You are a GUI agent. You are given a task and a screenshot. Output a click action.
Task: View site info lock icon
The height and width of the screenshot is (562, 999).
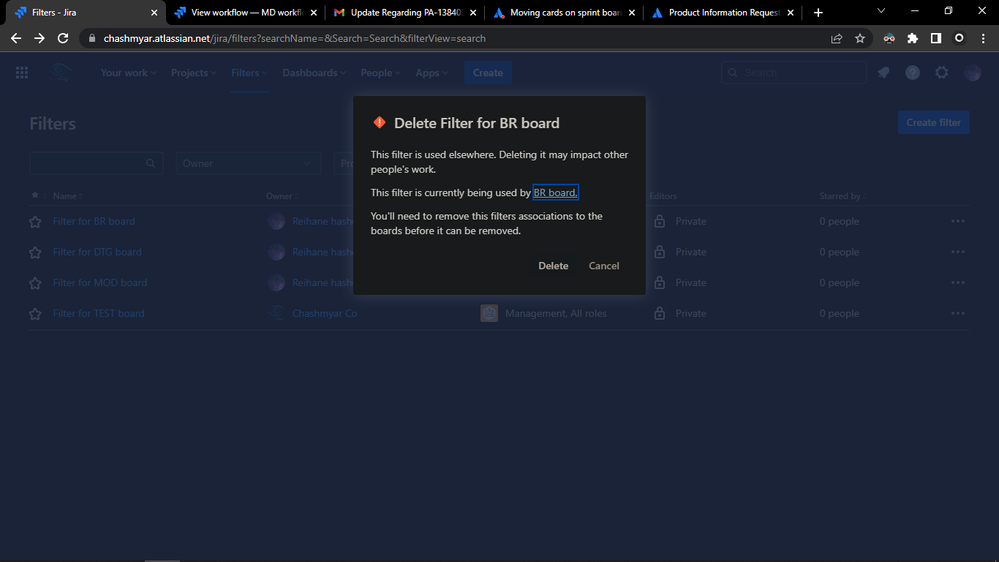[x=92, y=38]
